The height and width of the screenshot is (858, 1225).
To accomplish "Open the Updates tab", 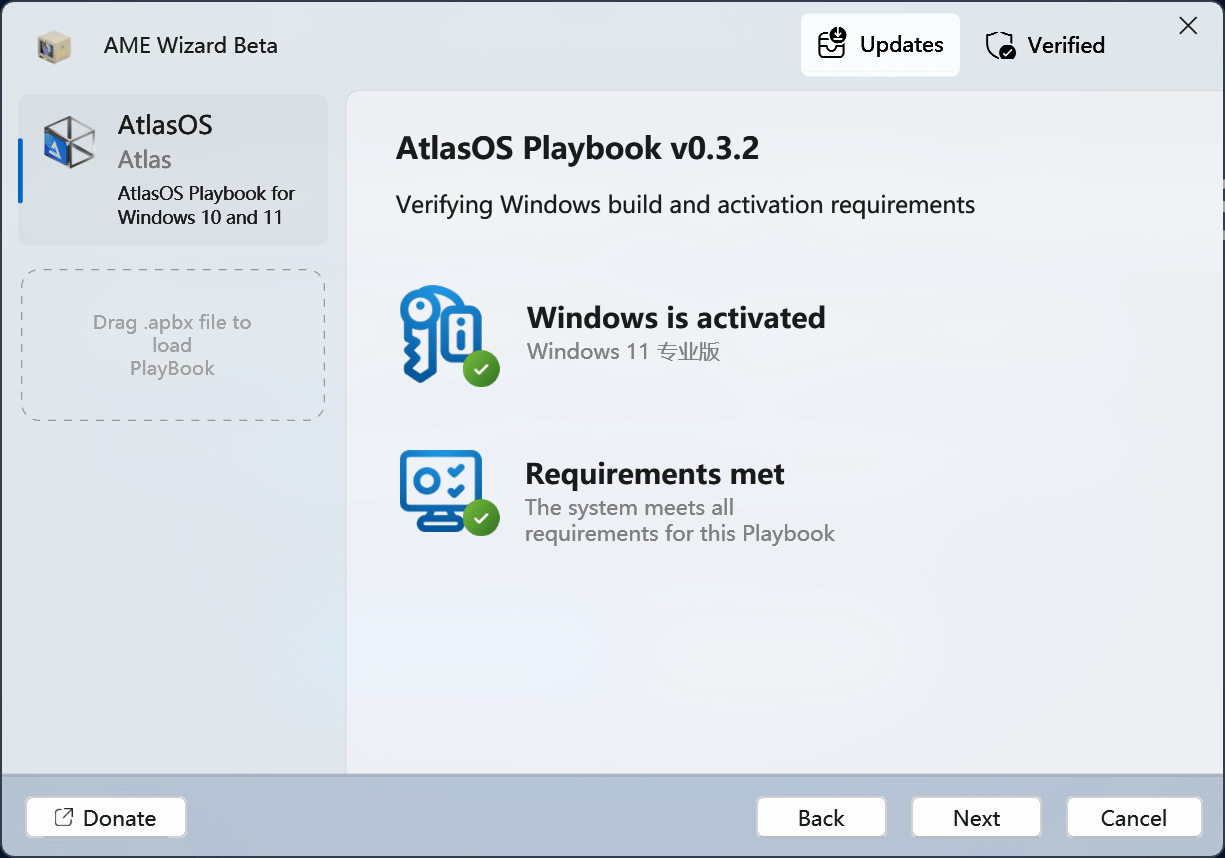I will 880,45.
